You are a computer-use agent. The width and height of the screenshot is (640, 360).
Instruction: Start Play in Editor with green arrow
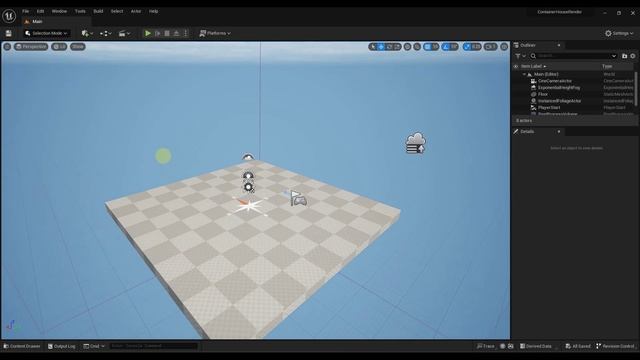(148, 33)
